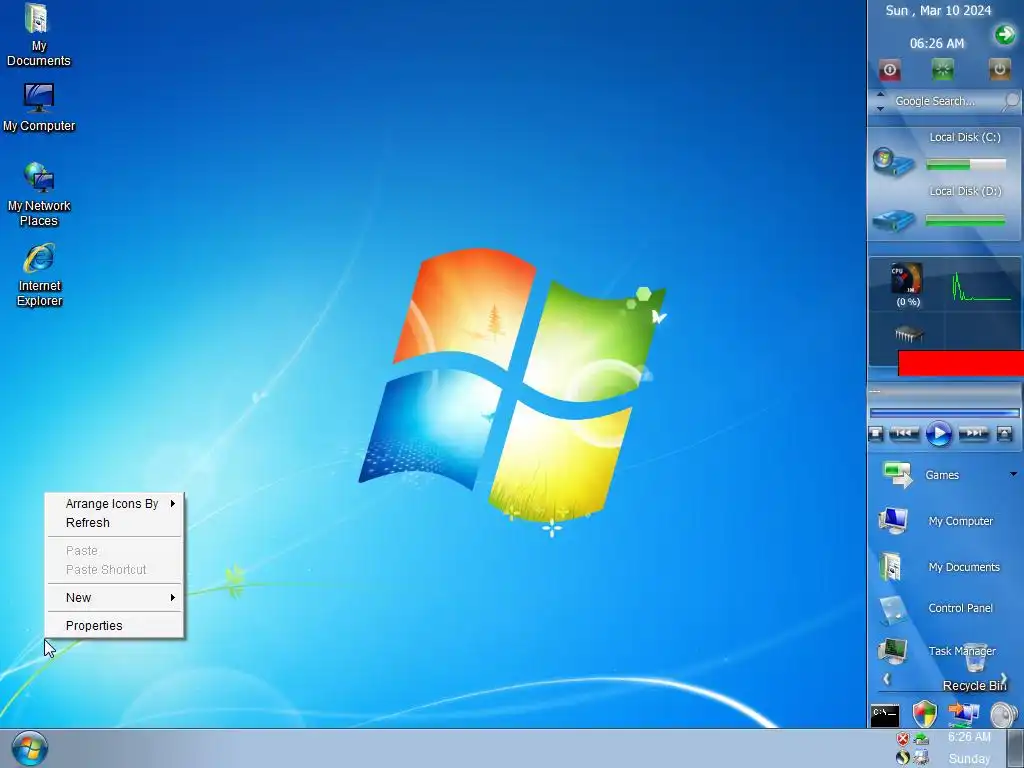Click the Local Disk (C:) usage bar

click(966, 165)
